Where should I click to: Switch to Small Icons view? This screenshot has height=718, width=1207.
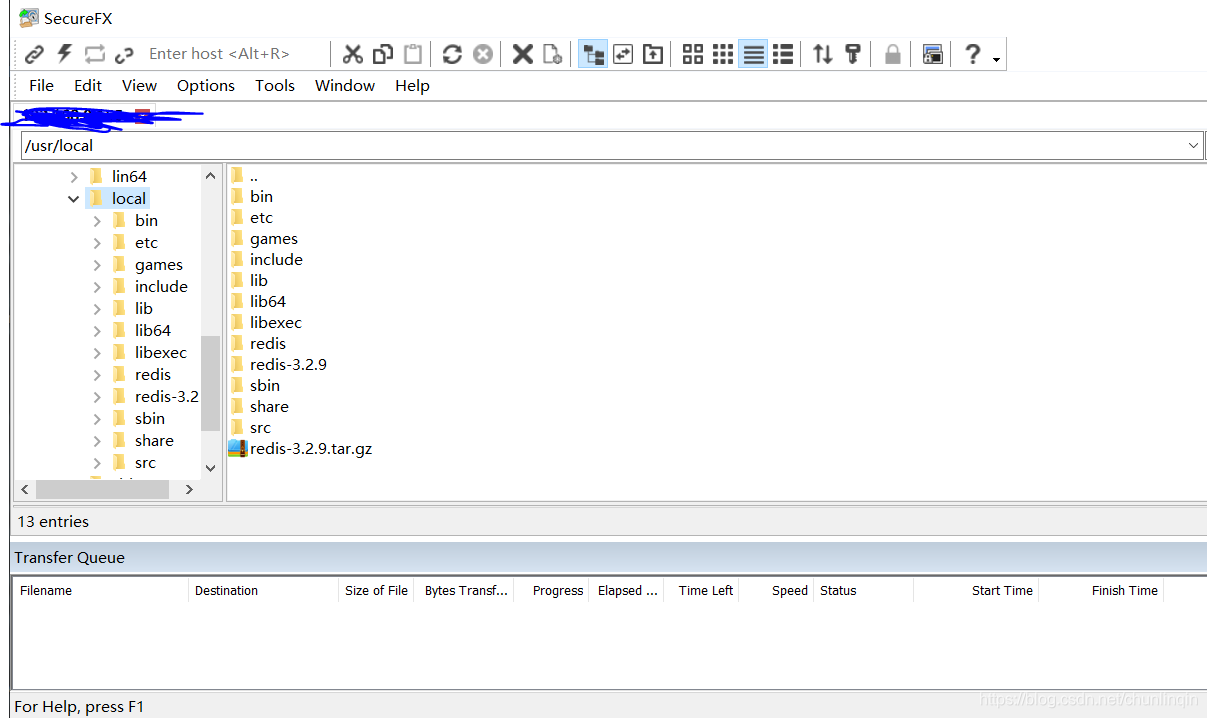pyautogui.click(x=723, y=54)
